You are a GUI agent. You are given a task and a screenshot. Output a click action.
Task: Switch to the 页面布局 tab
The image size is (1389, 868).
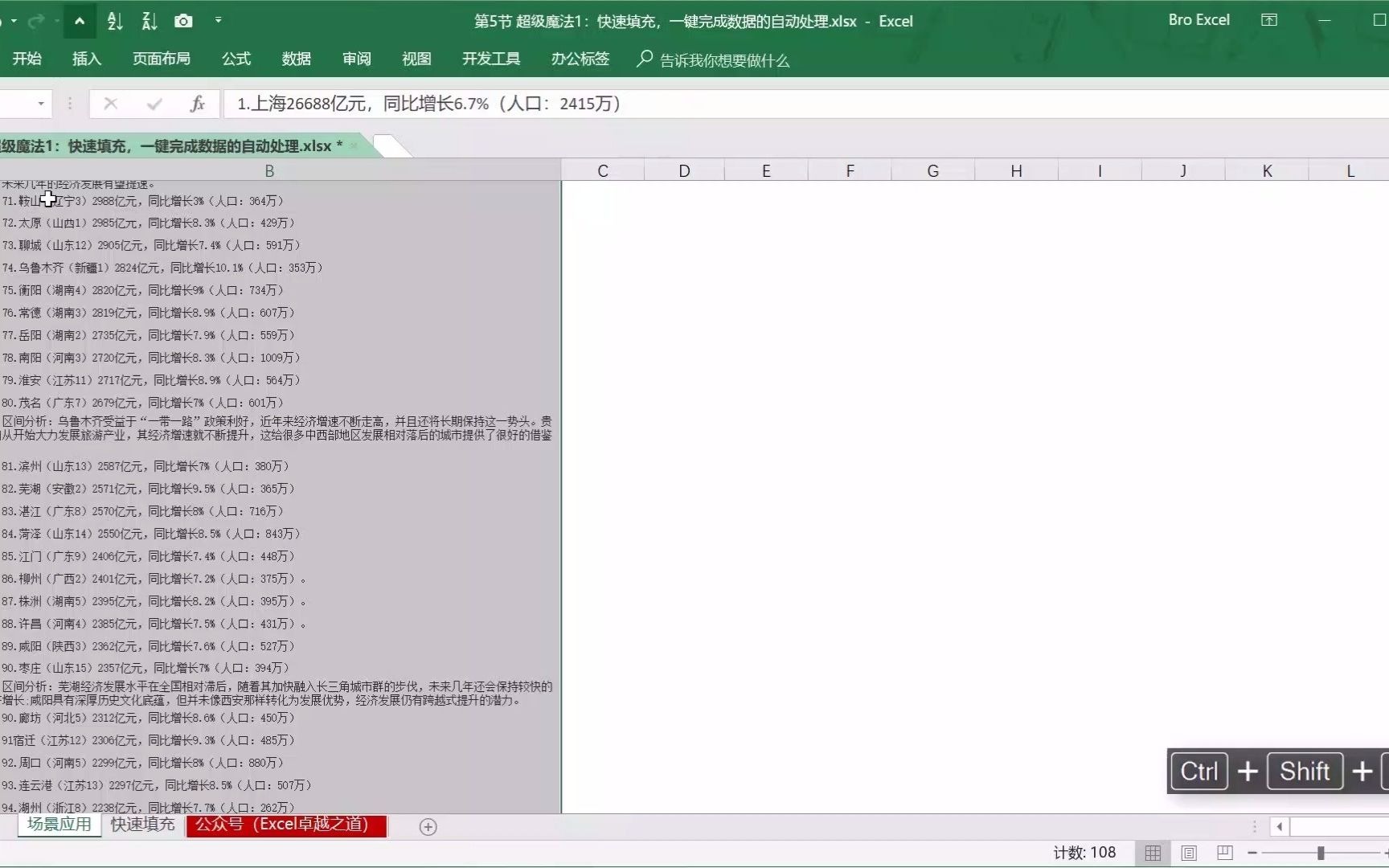[162, 59]
